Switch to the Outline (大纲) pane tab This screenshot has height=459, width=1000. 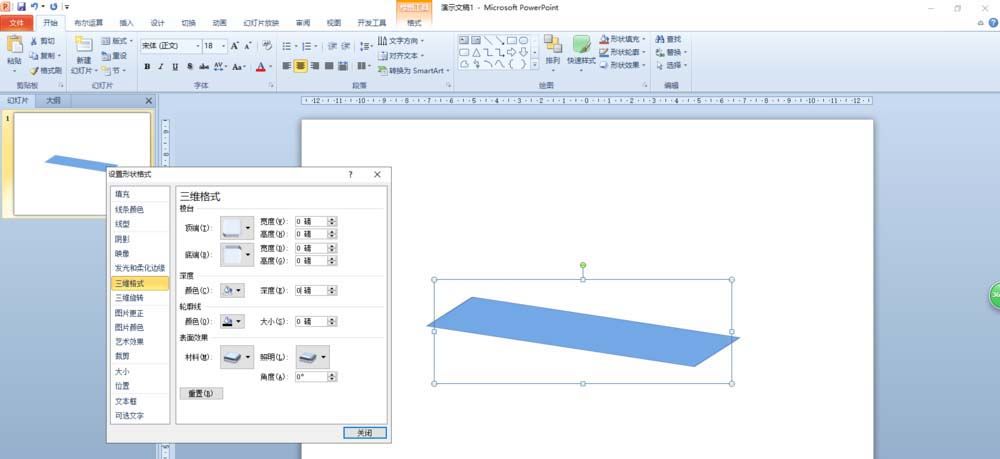coord(54,101)
